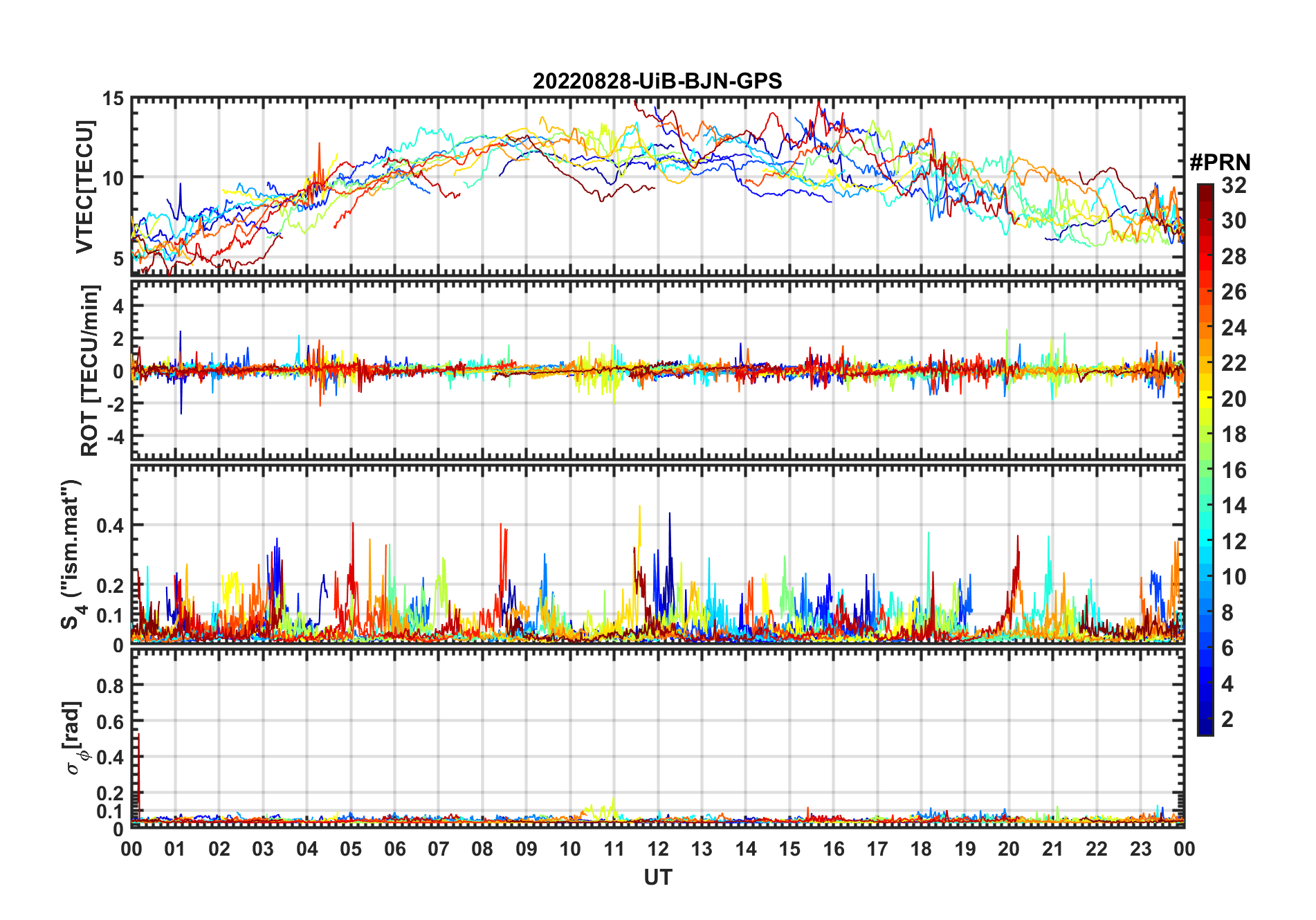Image resolution: width=1316 pixels, height=920 pixels.
Task: Click the 06 hour tick label
Action: coord(394,849)
